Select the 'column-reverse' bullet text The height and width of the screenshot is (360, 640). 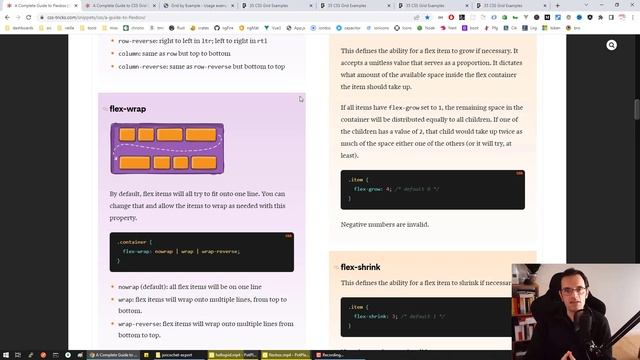tap(202, 67)
